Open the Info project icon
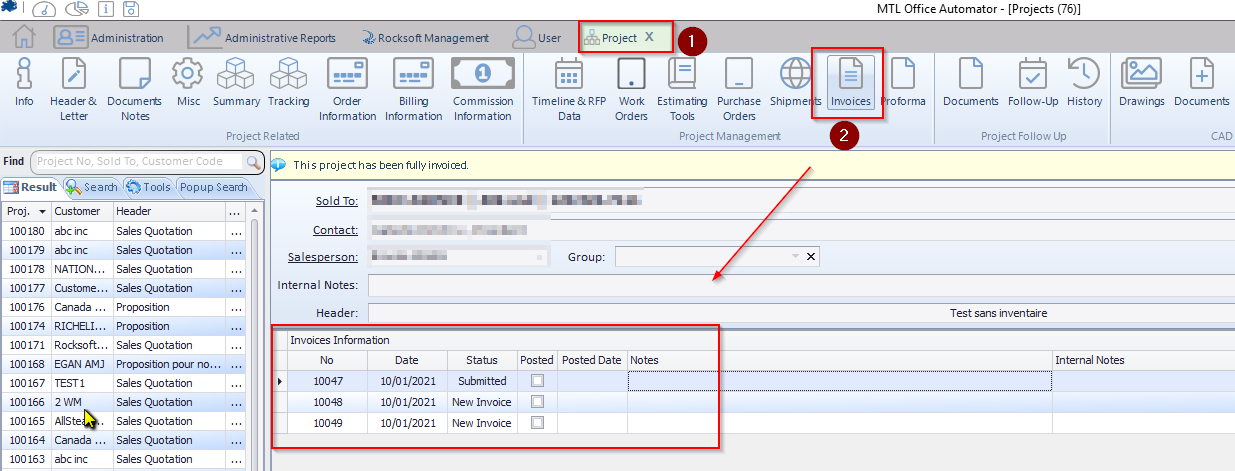 pos(24,83)
